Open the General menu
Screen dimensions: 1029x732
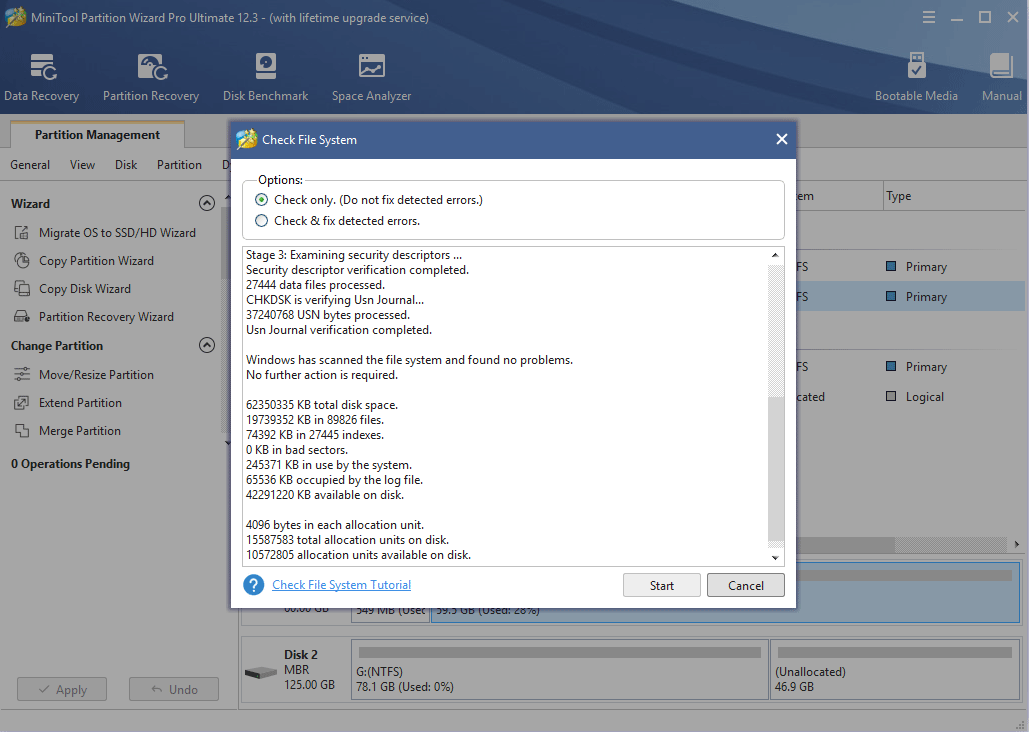click(30, 165)
